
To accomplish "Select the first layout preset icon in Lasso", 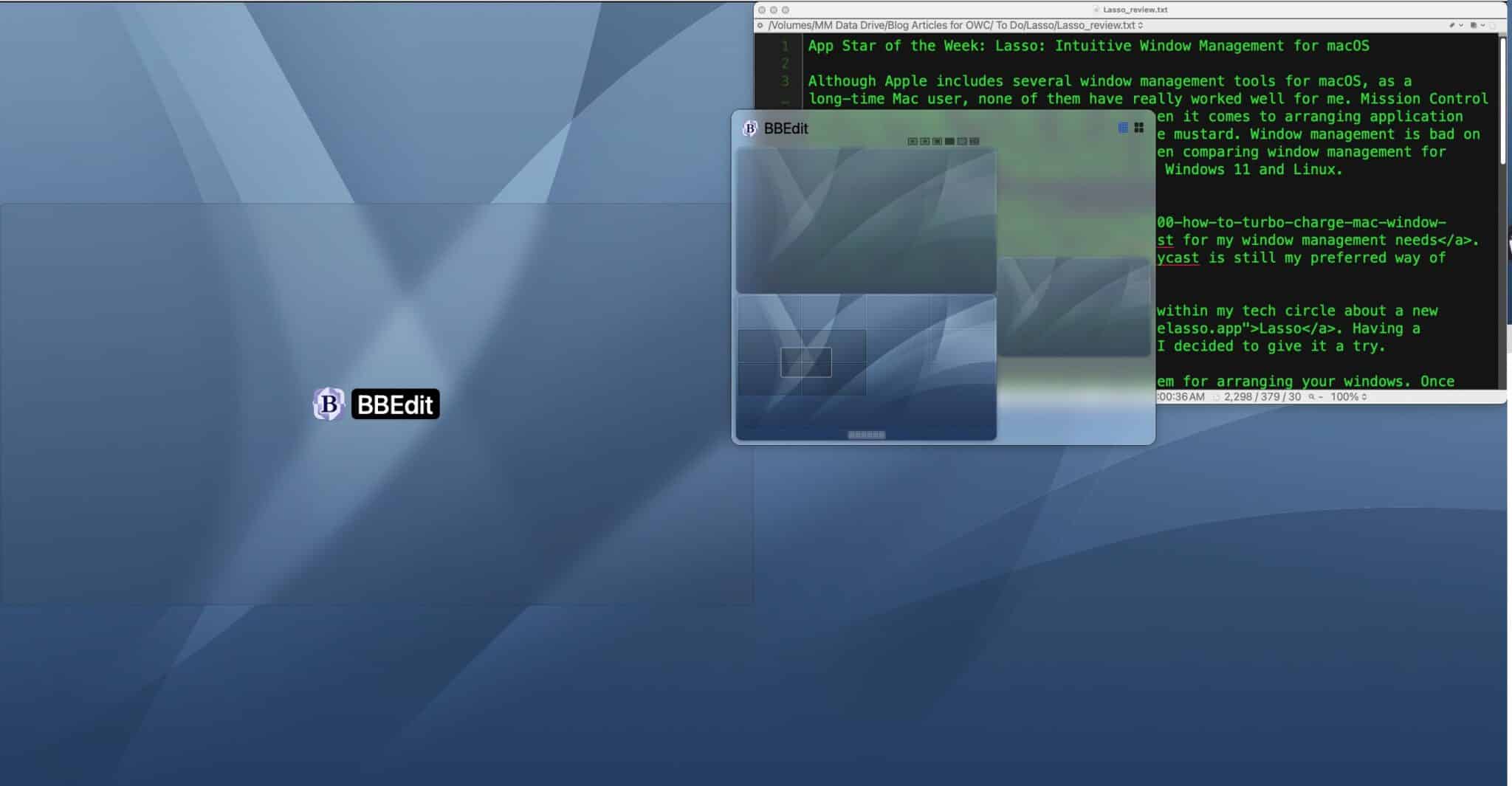I will (913, 141).
